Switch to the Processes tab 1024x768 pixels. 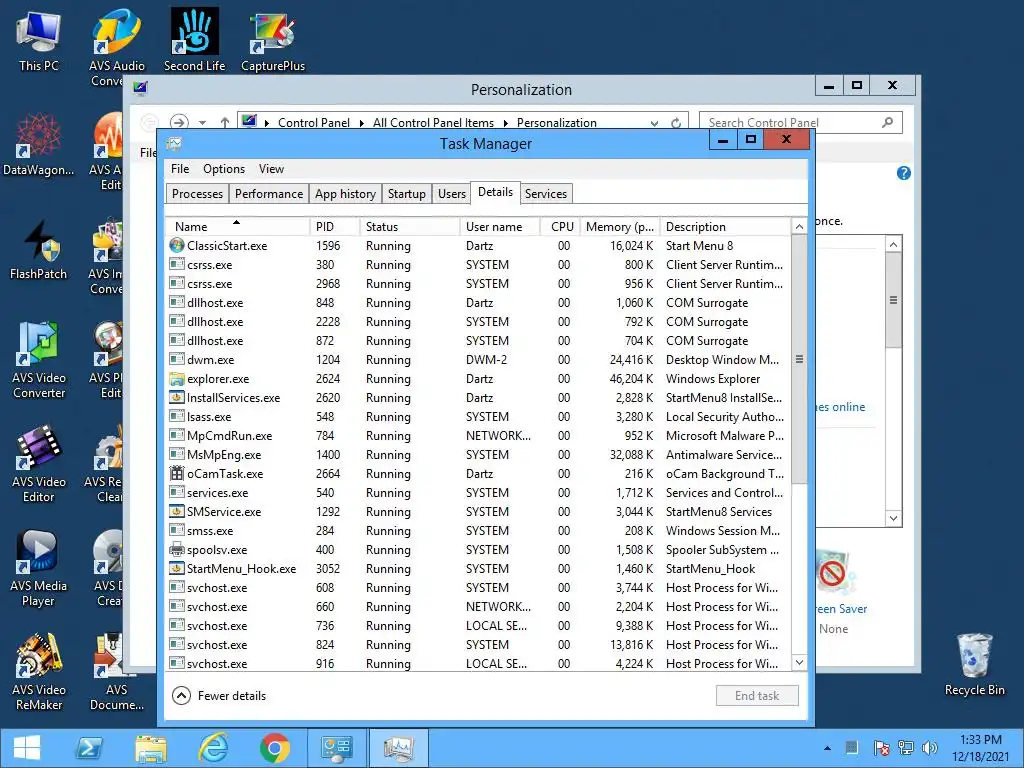pos(197,194)
